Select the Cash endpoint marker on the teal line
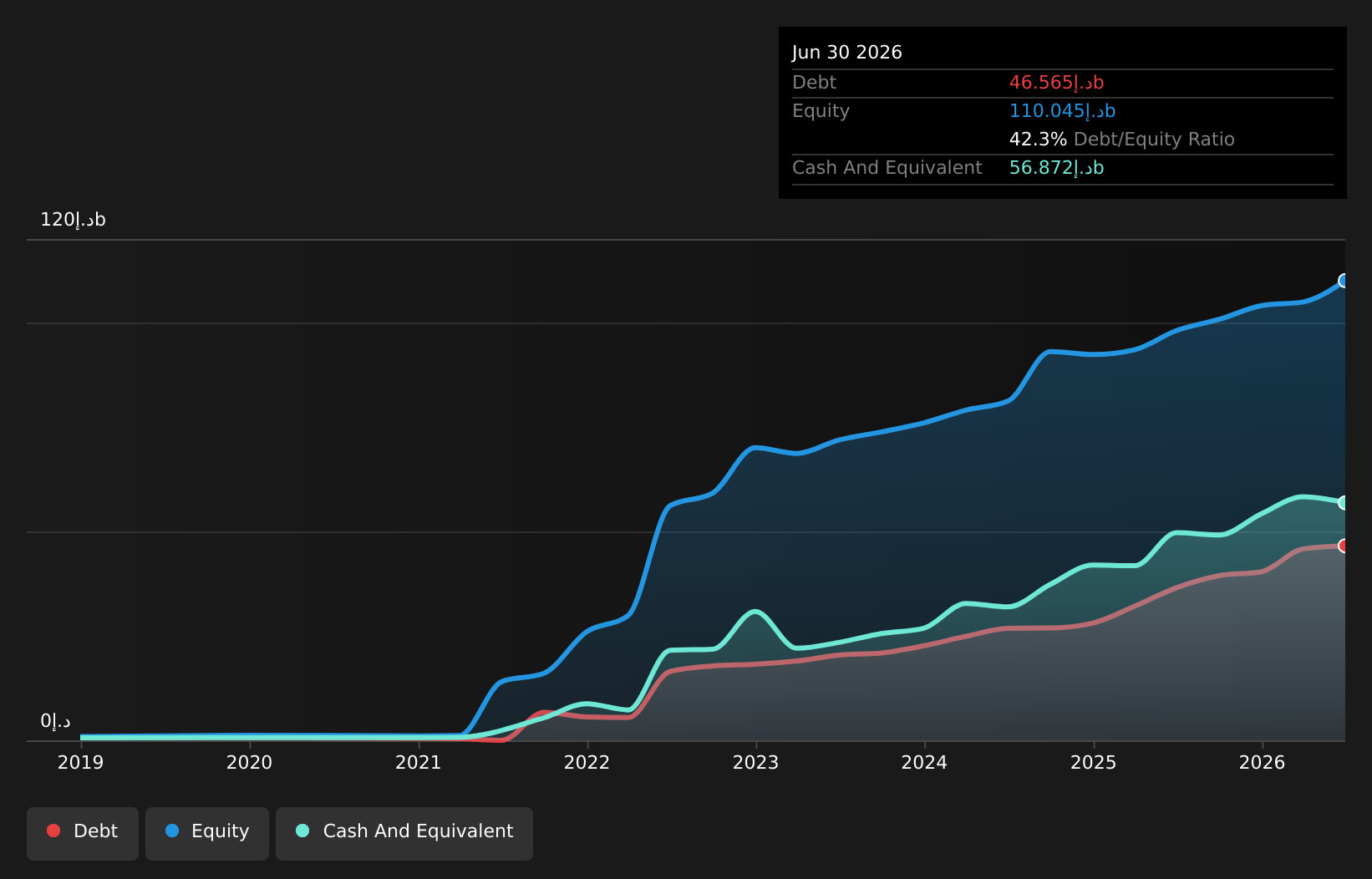 1344,503
